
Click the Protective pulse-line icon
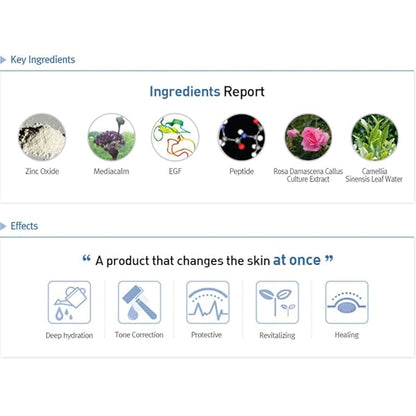click(x=208, y=302)
